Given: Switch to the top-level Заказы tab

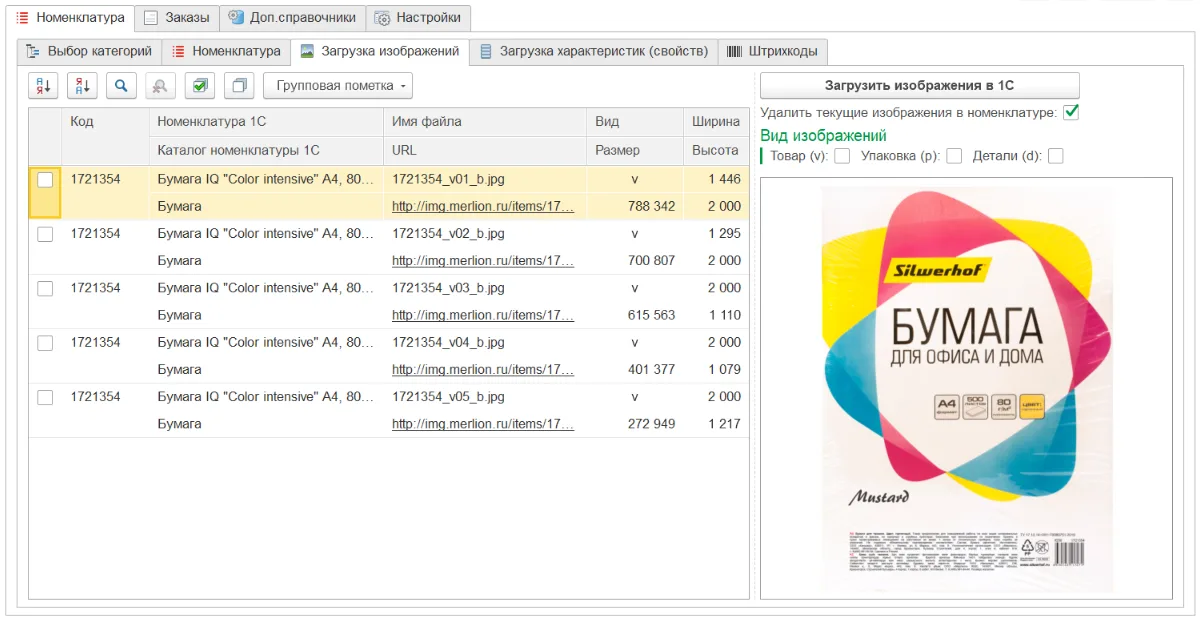Looking at the screenshot, I should (x=176, y=18).
